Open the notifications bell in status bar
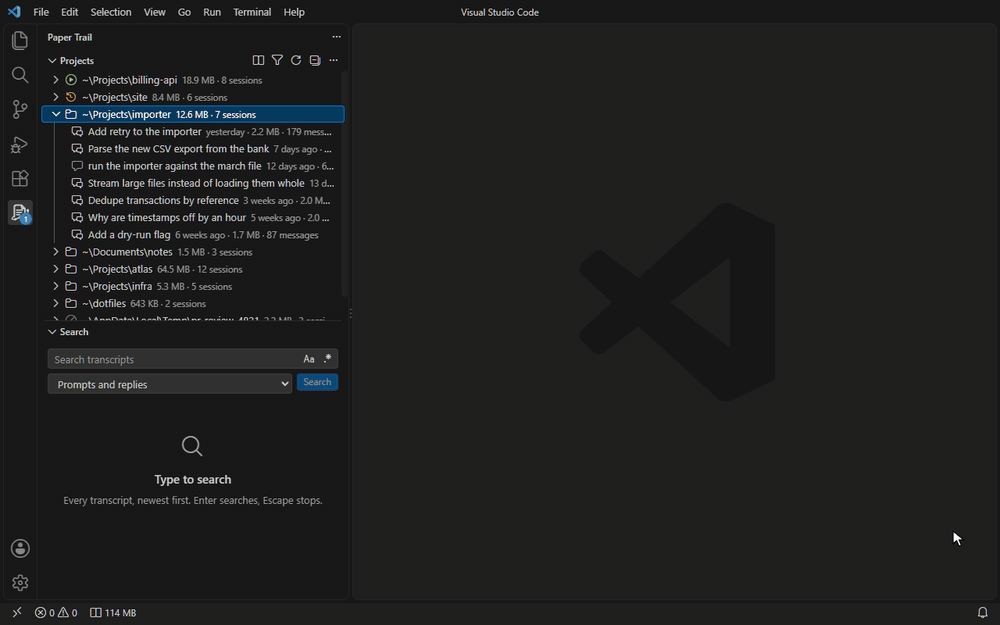The image size is (1000, 625). (x=983, y=612)
